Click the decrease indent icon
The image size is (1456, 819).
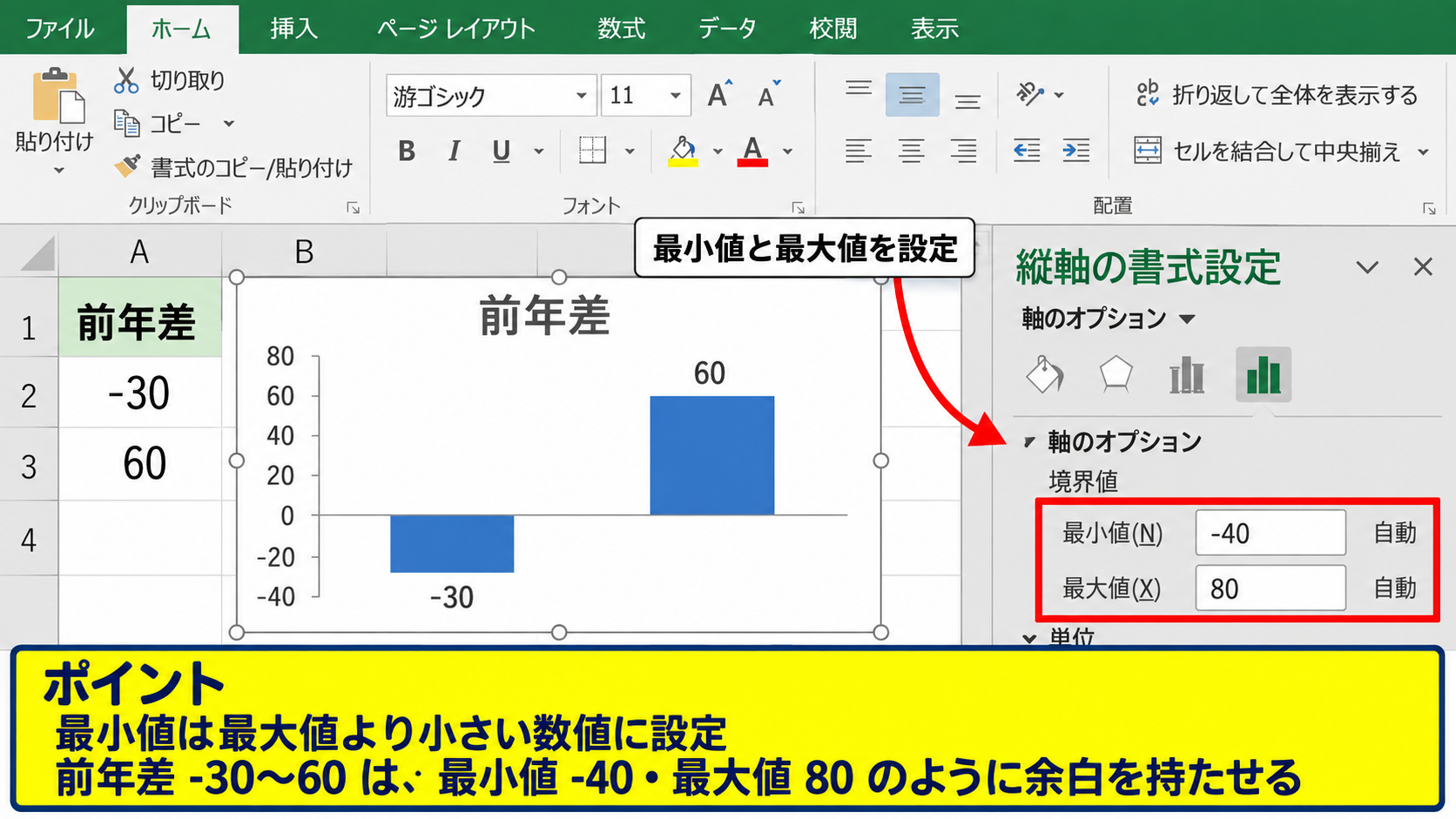1027,151
